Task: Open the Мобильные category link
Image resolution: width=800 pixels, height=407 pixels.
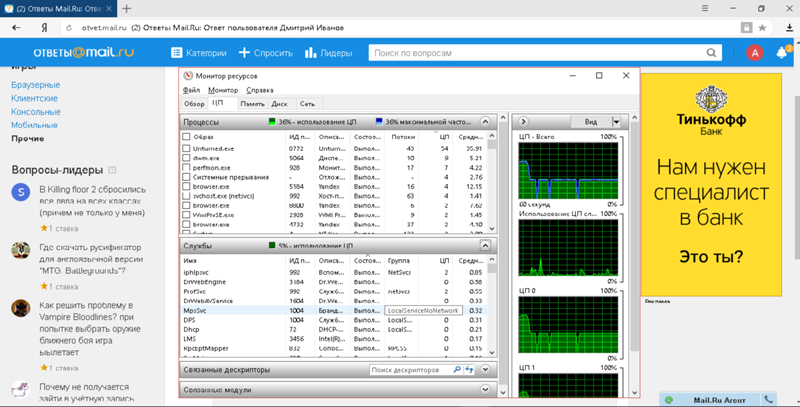Action: pos(34,125)
